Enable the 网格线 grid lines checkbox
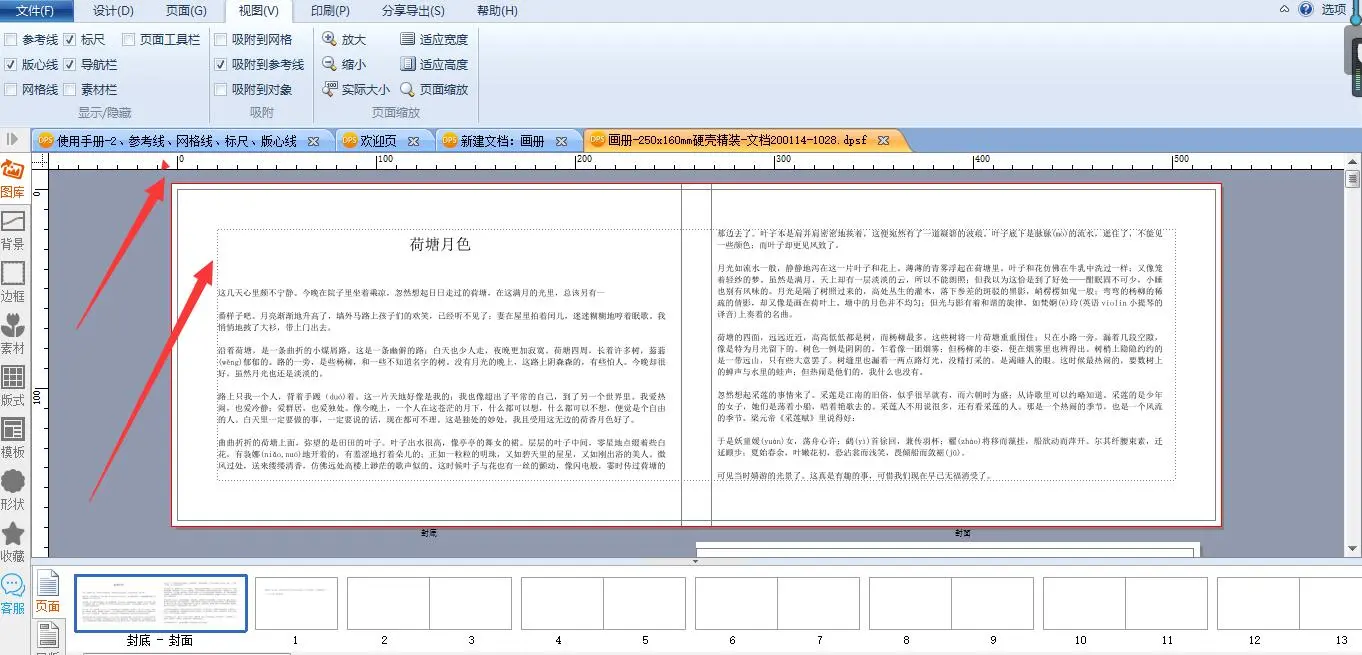The image size is (1362, 655). (10, 90)
